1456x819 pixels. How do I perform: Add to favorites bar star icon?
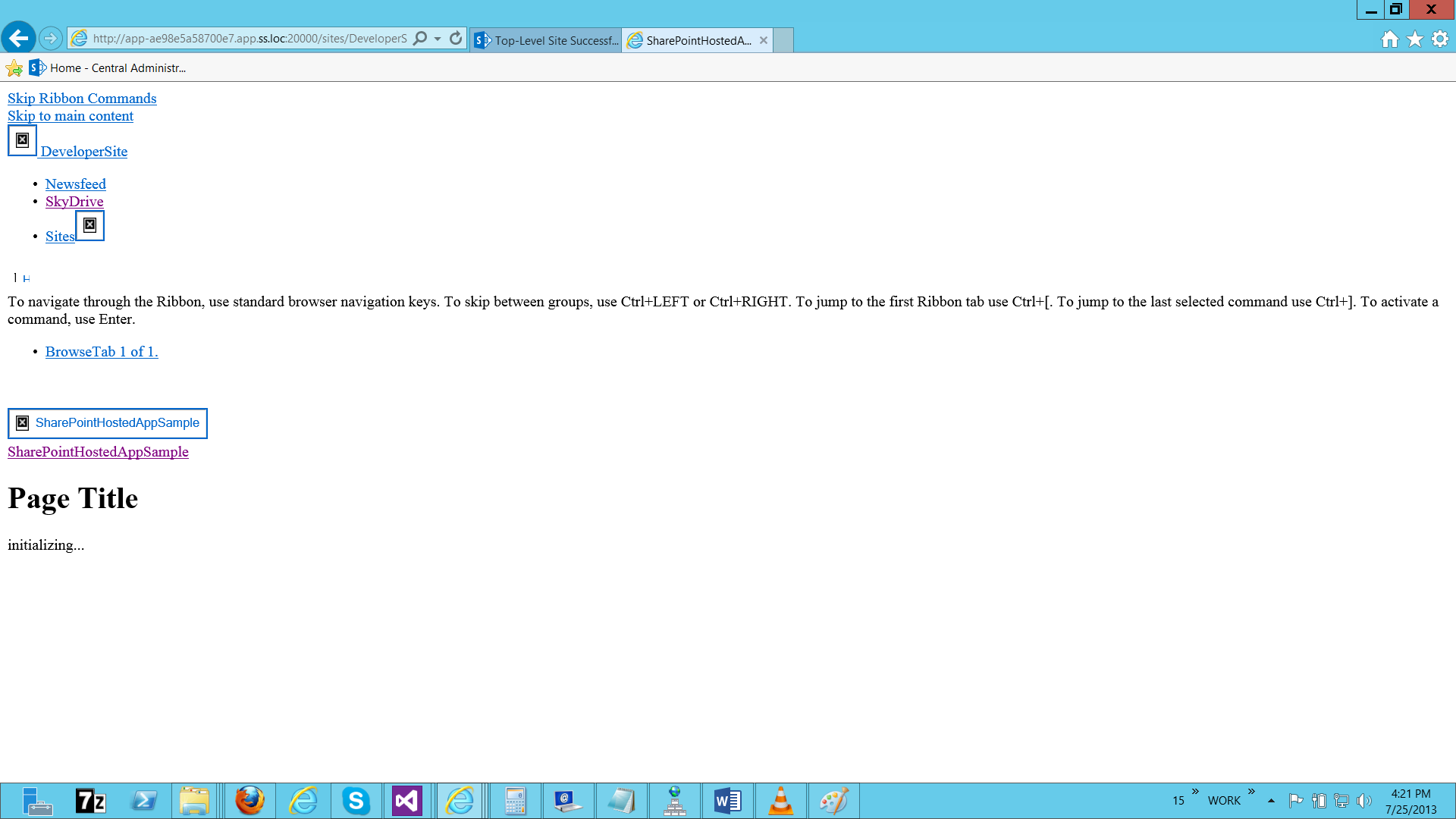pyautogui.click(x=14, y=68)
